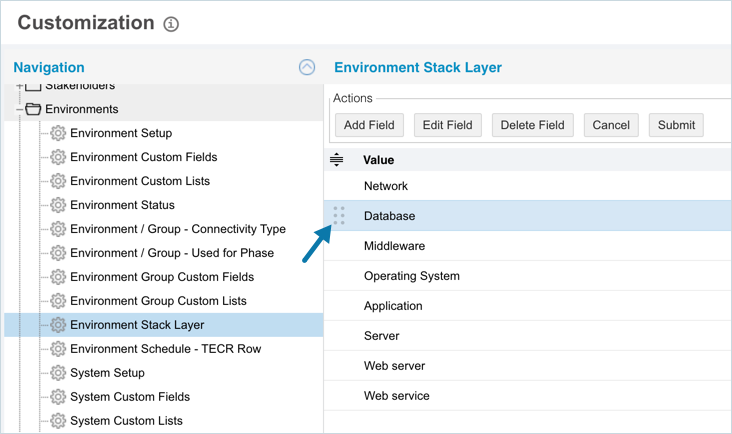Screen dimensions: 732x434
Task: Select the Middleware value row
Action: (528, 245)
